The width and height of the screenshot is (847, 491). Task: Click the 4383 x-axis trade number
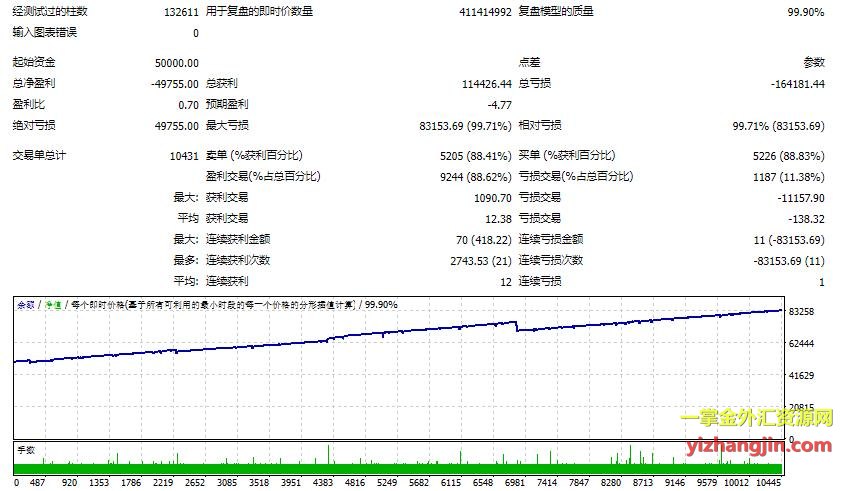click(322, 482)
